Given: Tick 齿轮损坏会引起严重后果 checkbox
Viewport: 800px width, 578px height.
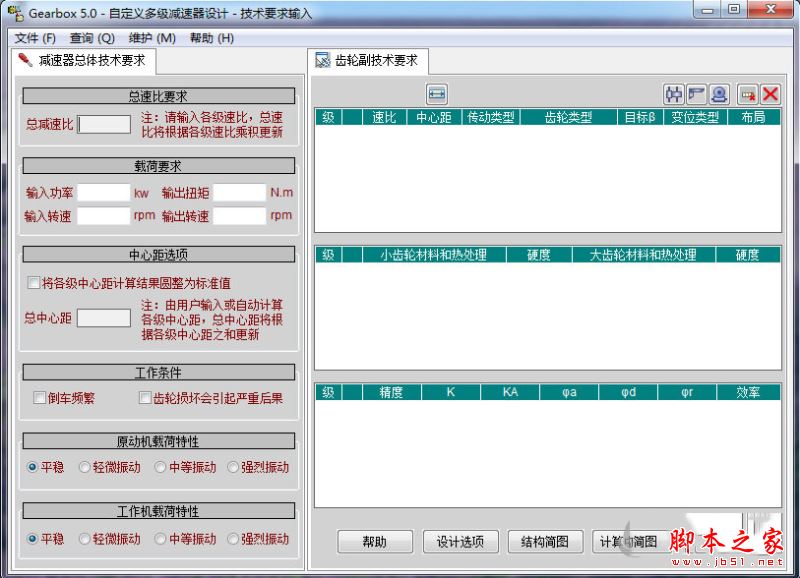Looking at the screenshot, I should (x=145, y=398).
